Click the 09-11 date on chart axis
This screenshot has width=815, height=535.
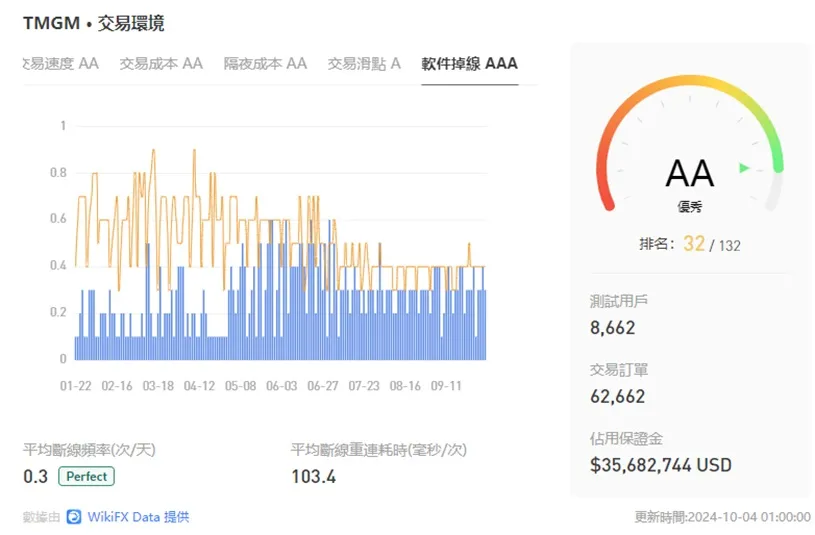click(446, 386)
